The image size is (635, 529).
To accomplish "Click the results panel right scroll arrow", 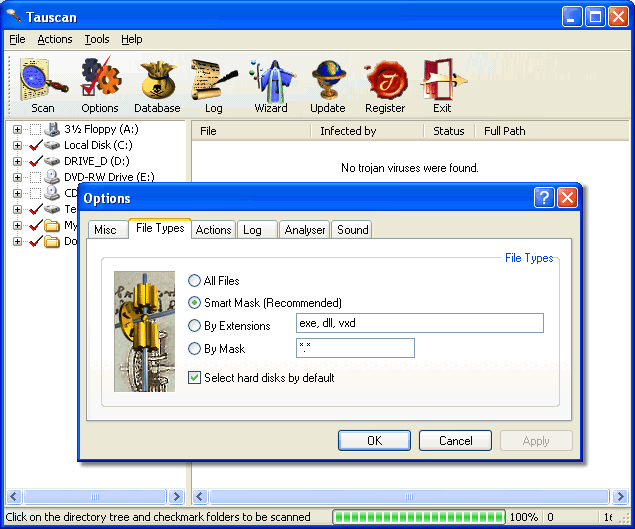I will [x=620, y=496].
